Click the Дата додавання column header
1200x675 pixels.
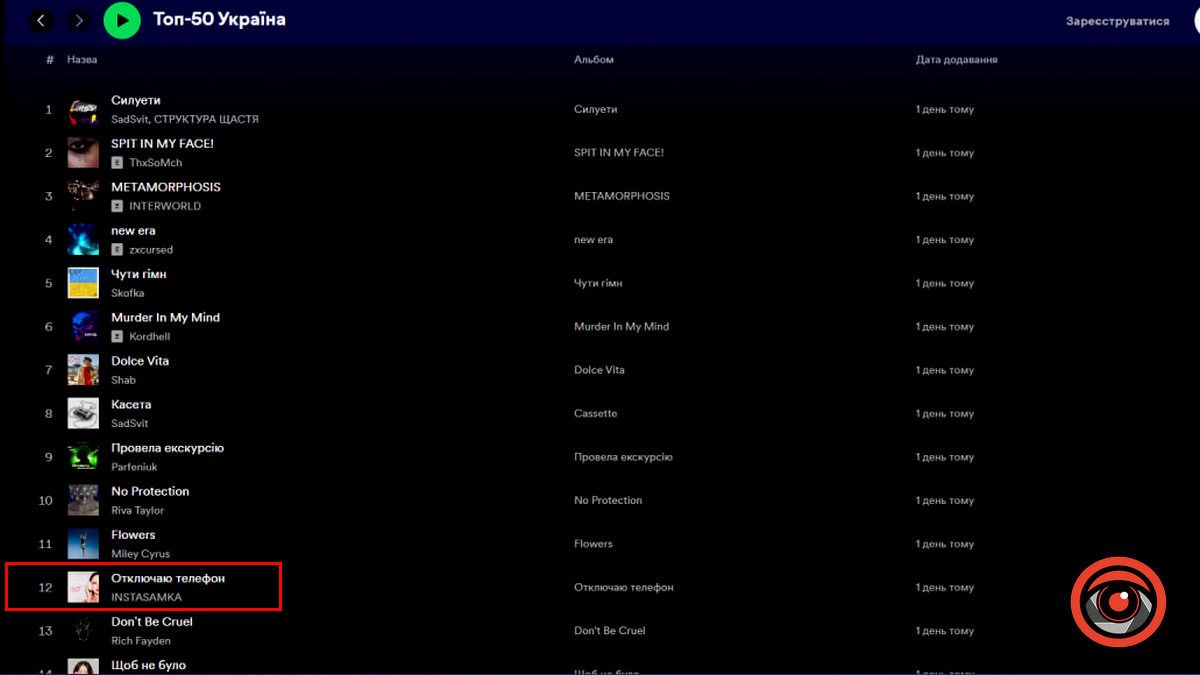[x=956, y=60]
